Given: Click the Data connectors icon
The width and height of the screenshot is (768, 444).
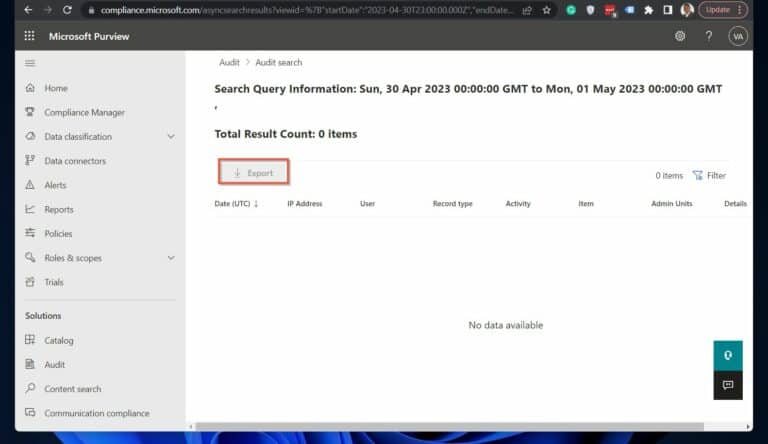Looking at the screenshot, I should pos(30,160).
